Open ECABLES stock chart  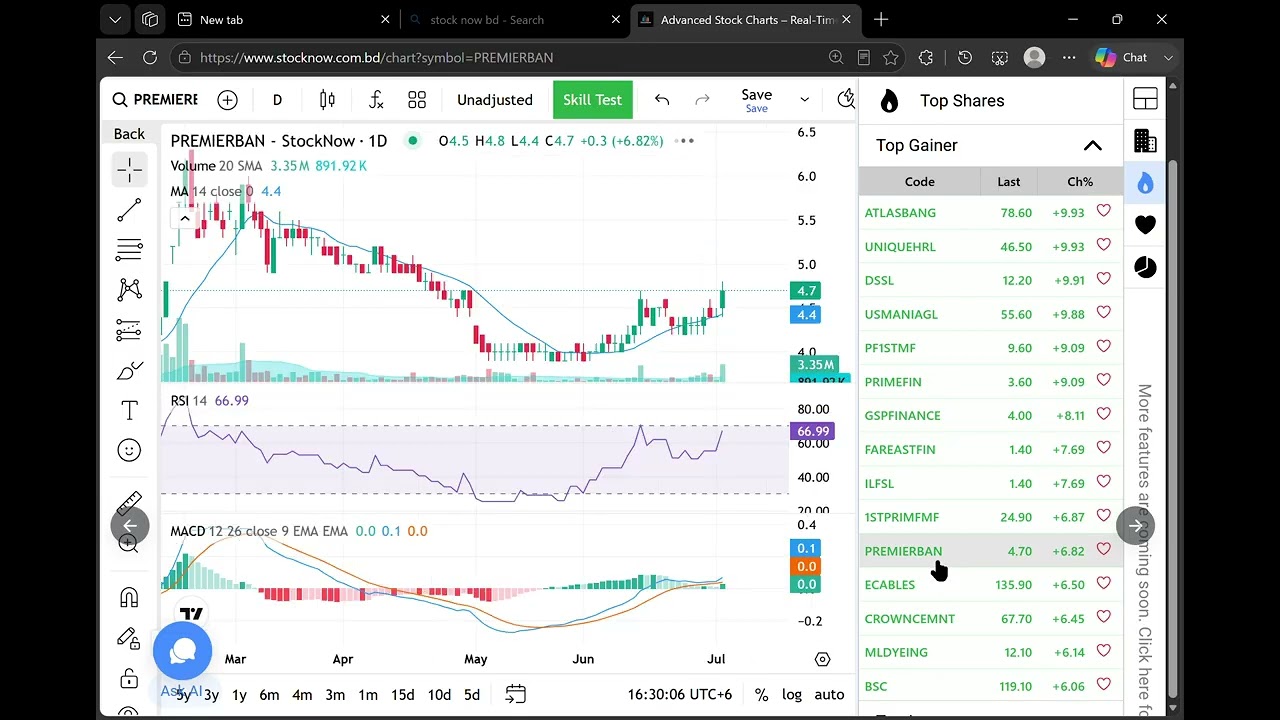coord(890,585)
